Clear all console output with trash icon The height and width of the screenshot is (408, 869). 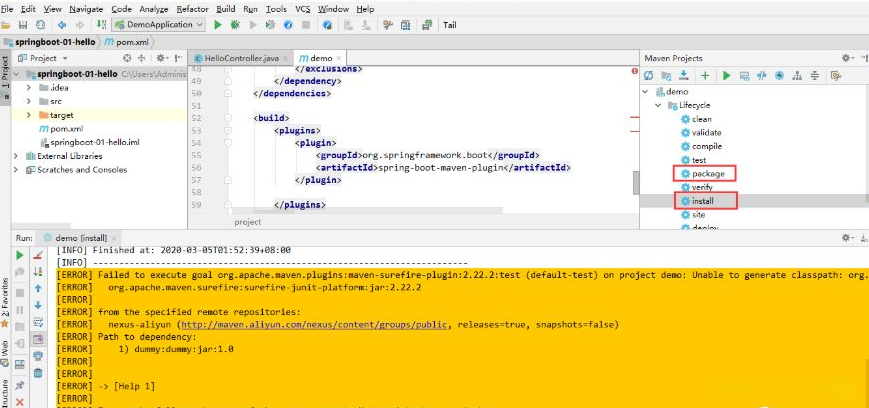coord(38,373)
